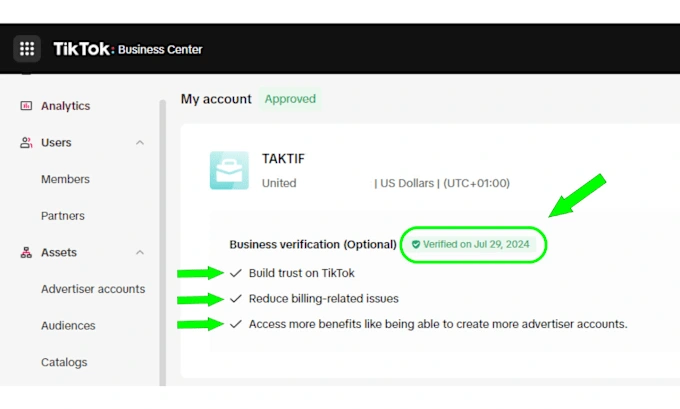This screenshot has height=409, width=680.
Task: Click the Approved status badge
Action: coord(290,99)
